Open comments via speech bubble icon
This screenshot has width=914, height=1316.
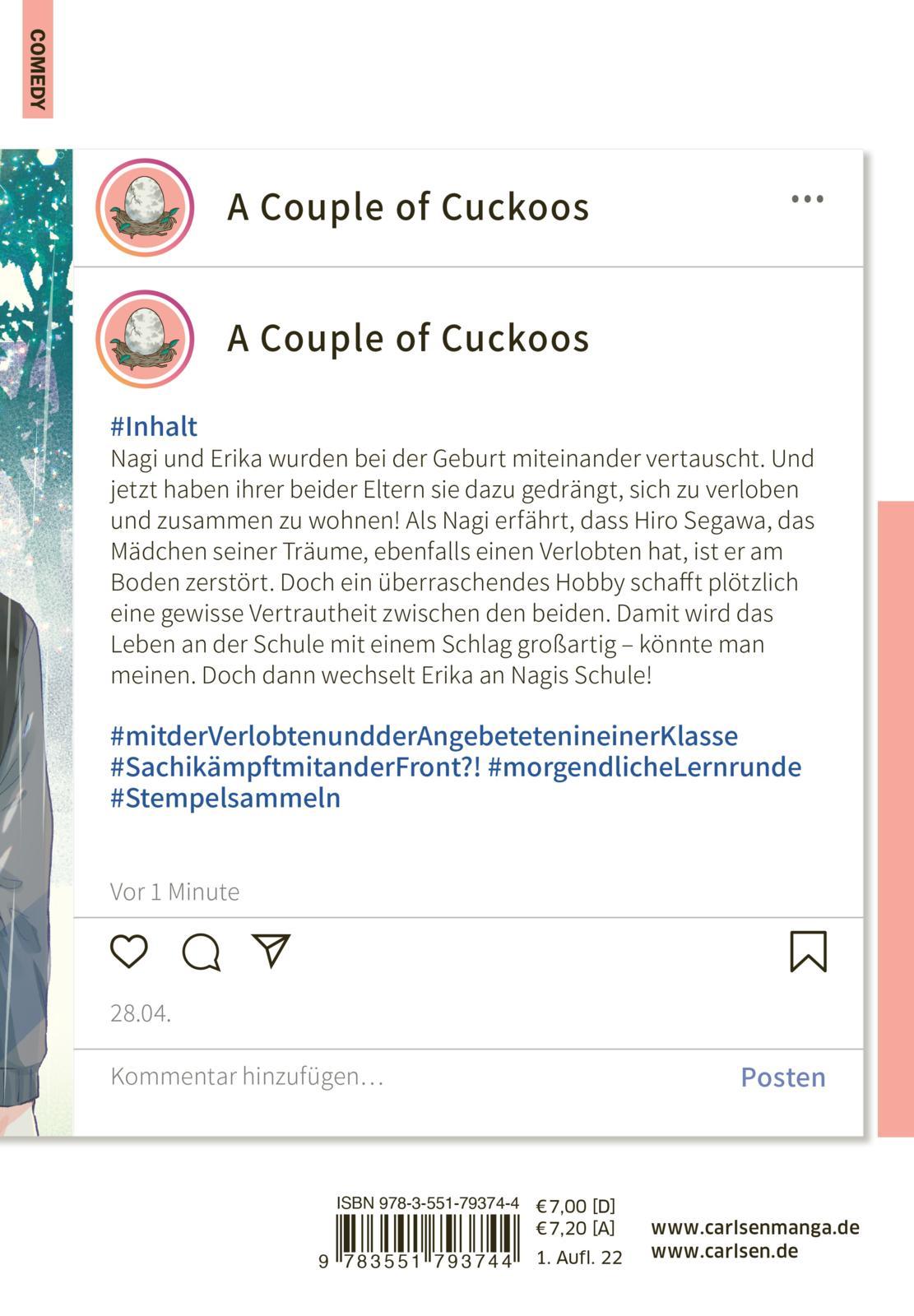201,952
